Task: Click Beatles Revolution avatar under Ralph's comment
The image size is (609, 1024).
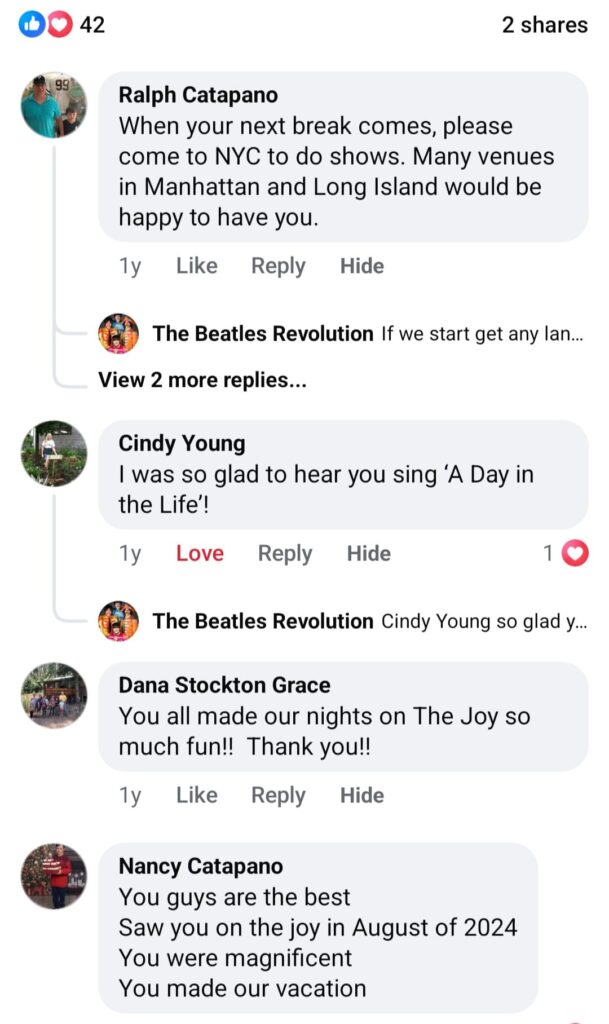Action: (x=119, y=334)
